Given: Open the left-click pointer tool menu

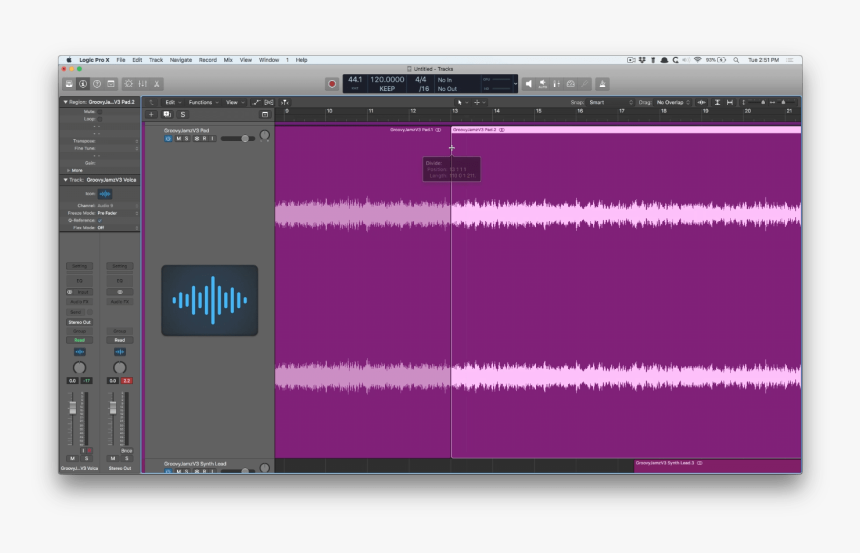Looking at the screenshot, I should (x=462, y=102).
